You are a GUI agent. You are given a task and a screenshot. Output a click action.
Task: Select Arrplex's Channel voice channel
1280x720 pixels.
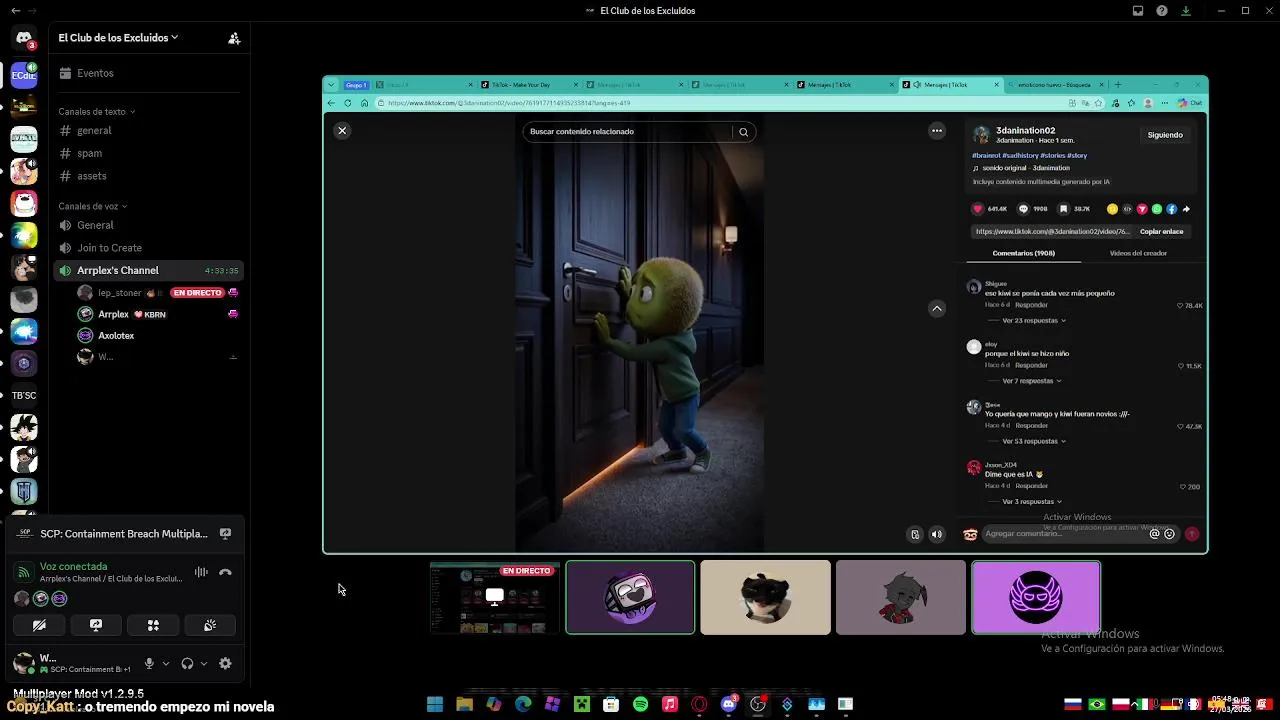point(148,270)
